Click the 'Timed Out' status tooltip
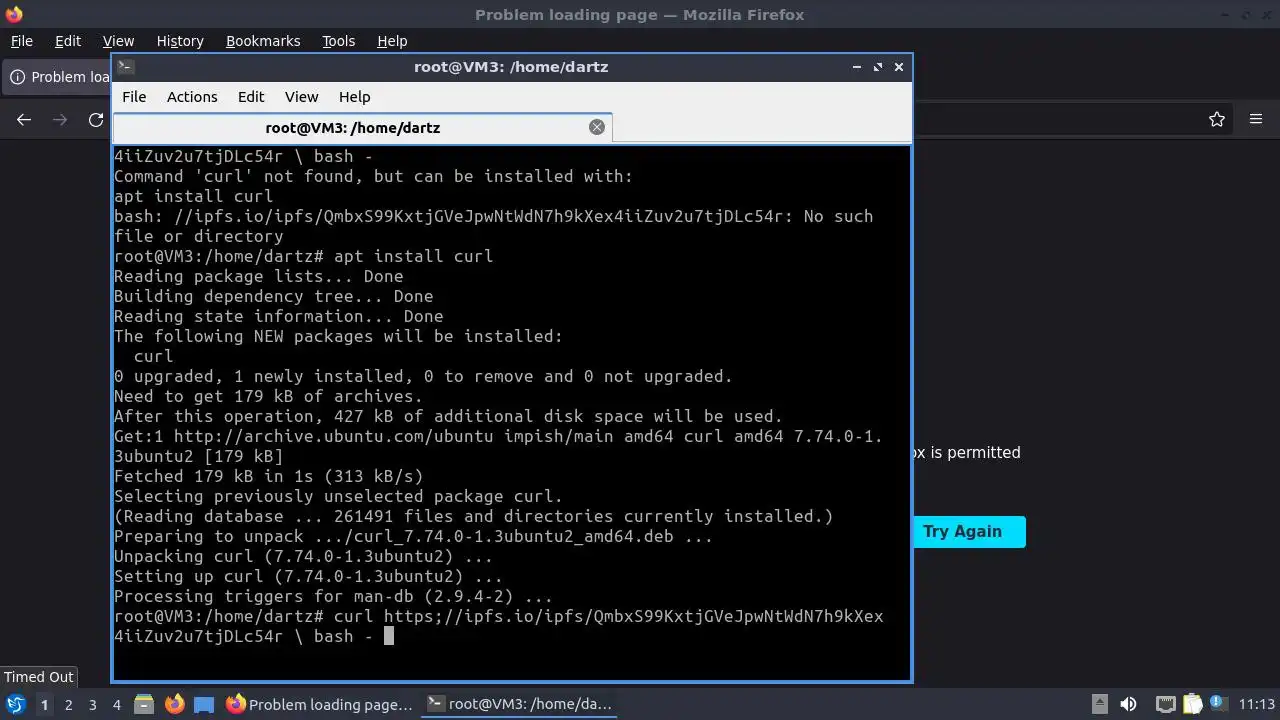Screen dimensions: 1280x720 pos(39,677)
